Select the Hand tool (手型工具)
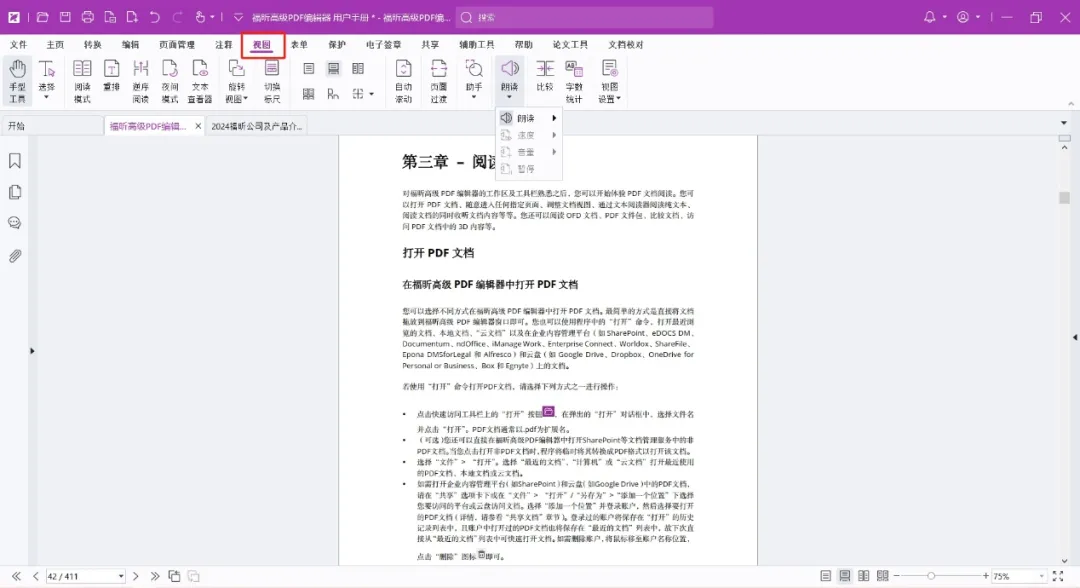1080x588 pixels. (x=17, y=81)
